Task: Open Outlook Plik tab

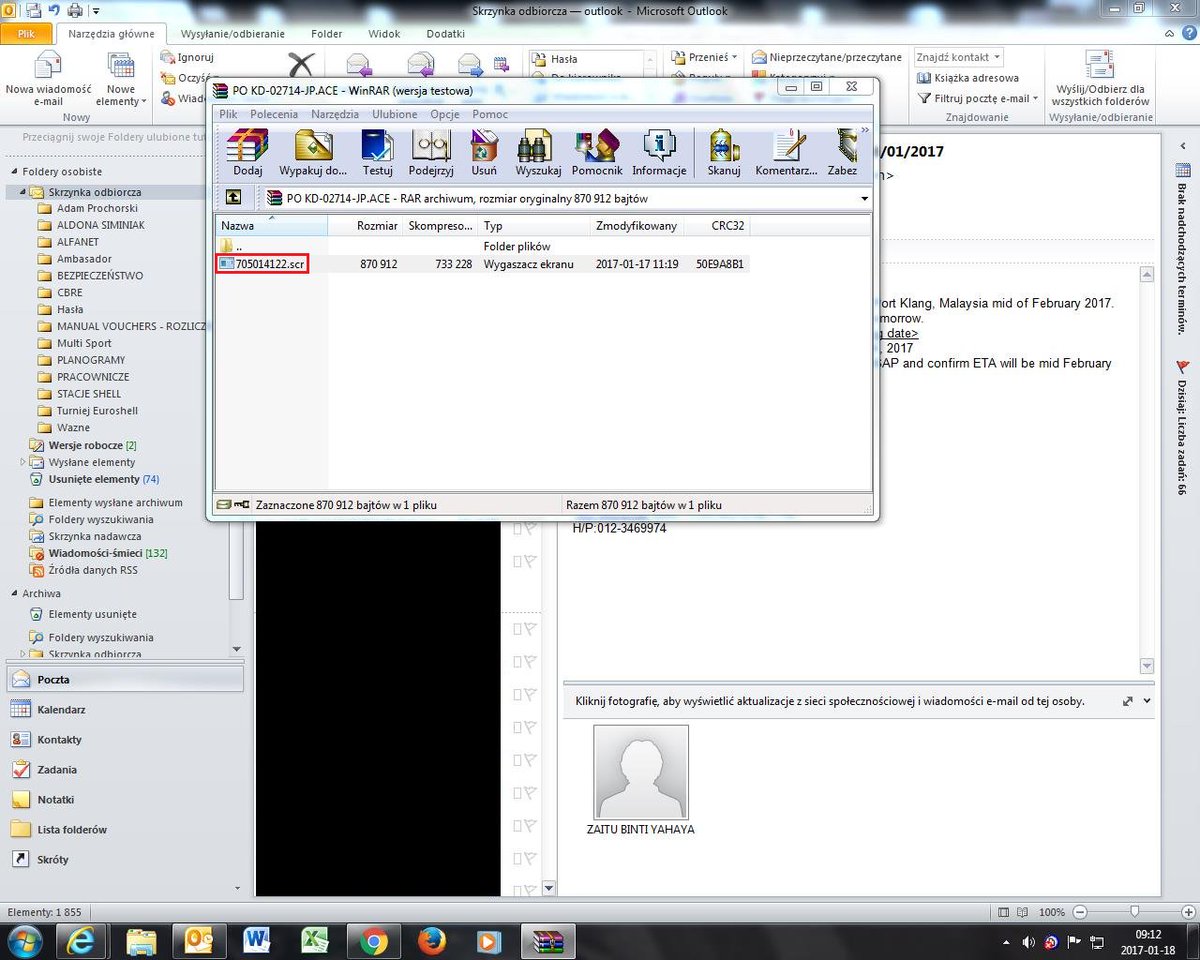Action: 28,34
